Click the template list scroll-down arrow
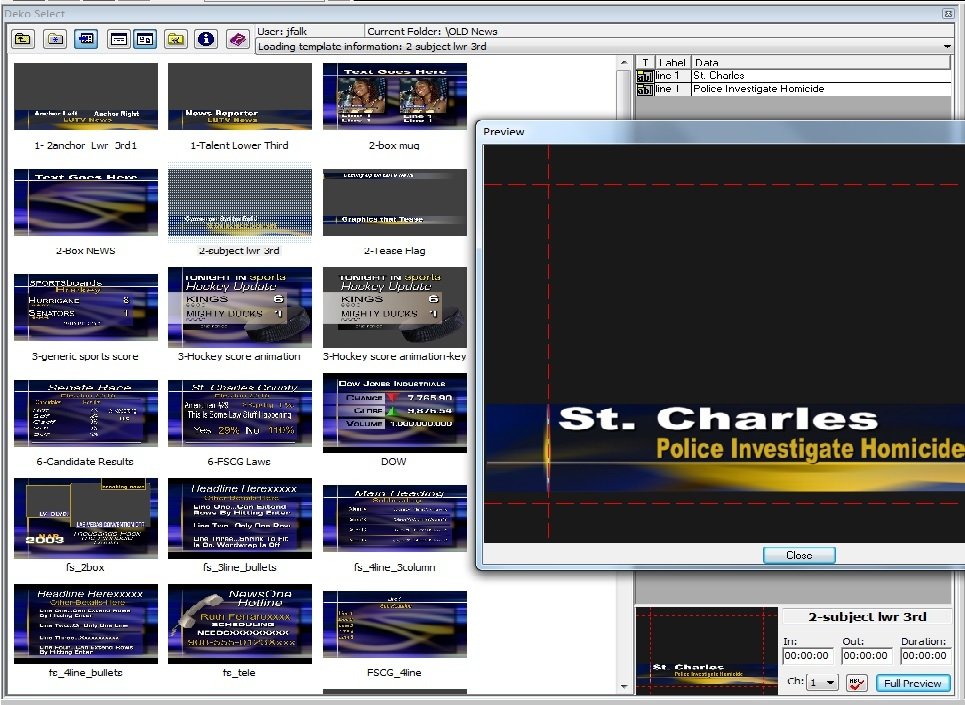Screen dimensions: 965x705 click(x=623, y=687)
